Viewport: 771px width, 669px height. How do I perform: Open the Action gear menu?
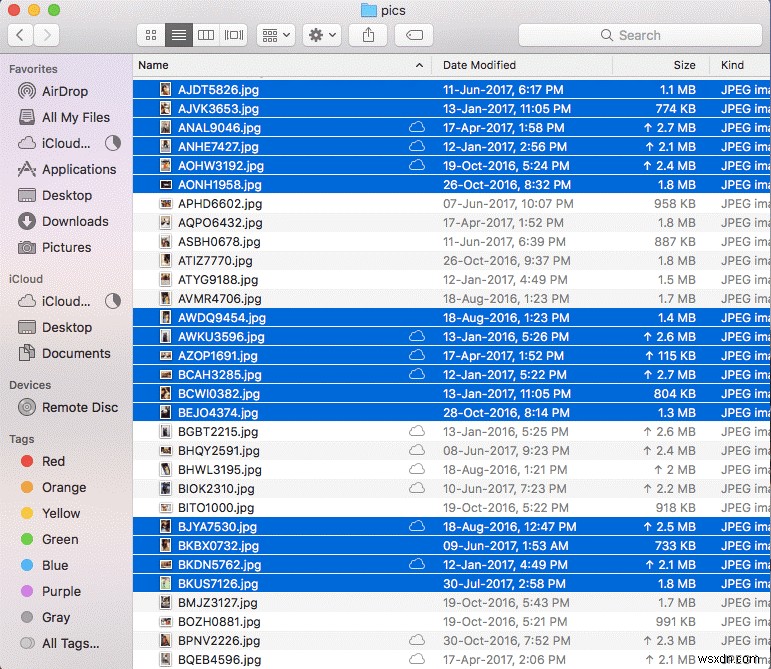(322, 35)
